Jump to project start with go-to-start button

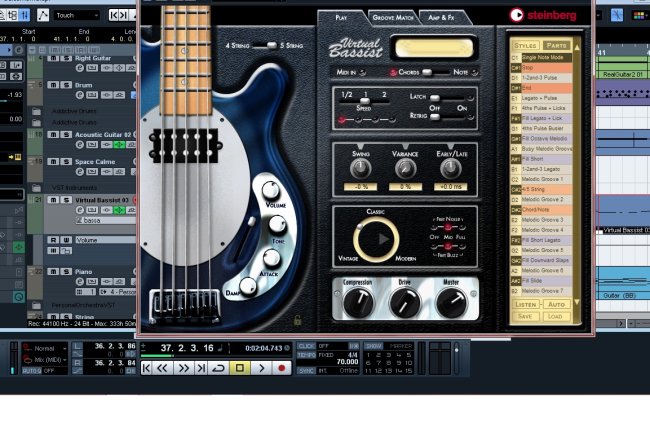[x=148, y=368]
